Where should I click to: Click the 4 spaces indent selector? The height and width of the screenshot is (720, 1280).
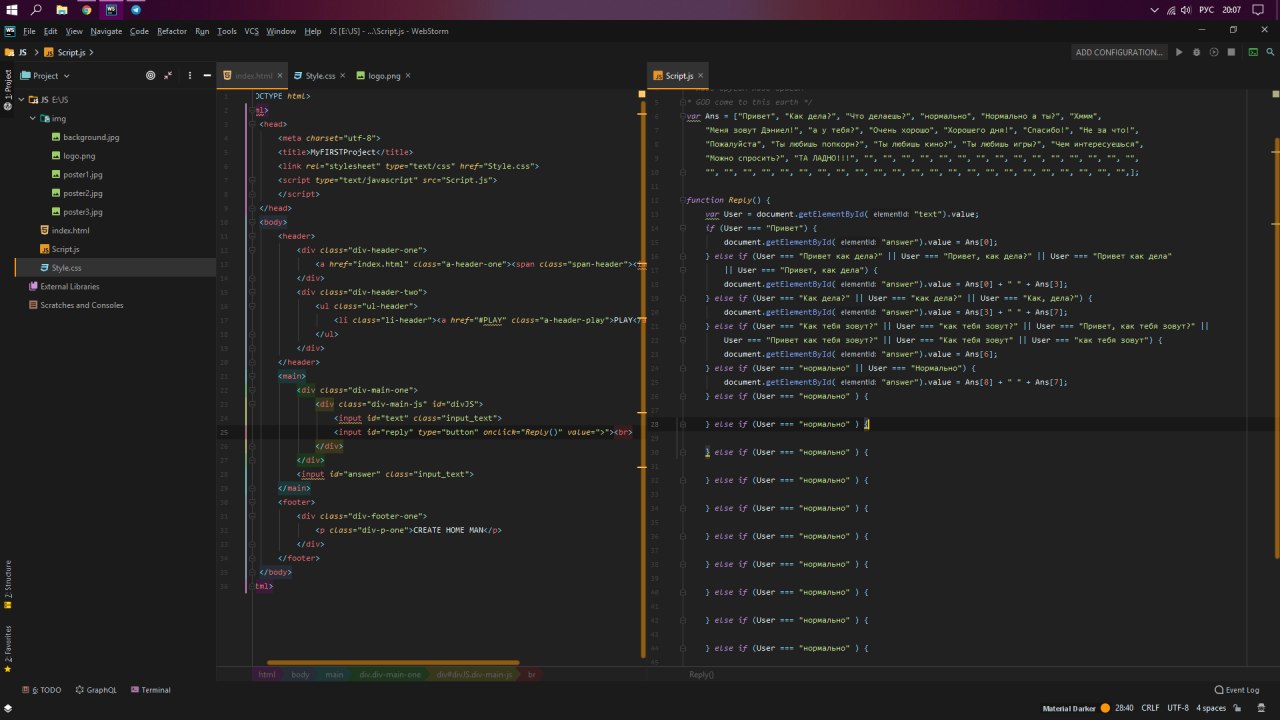click(x=1211, y=707)
